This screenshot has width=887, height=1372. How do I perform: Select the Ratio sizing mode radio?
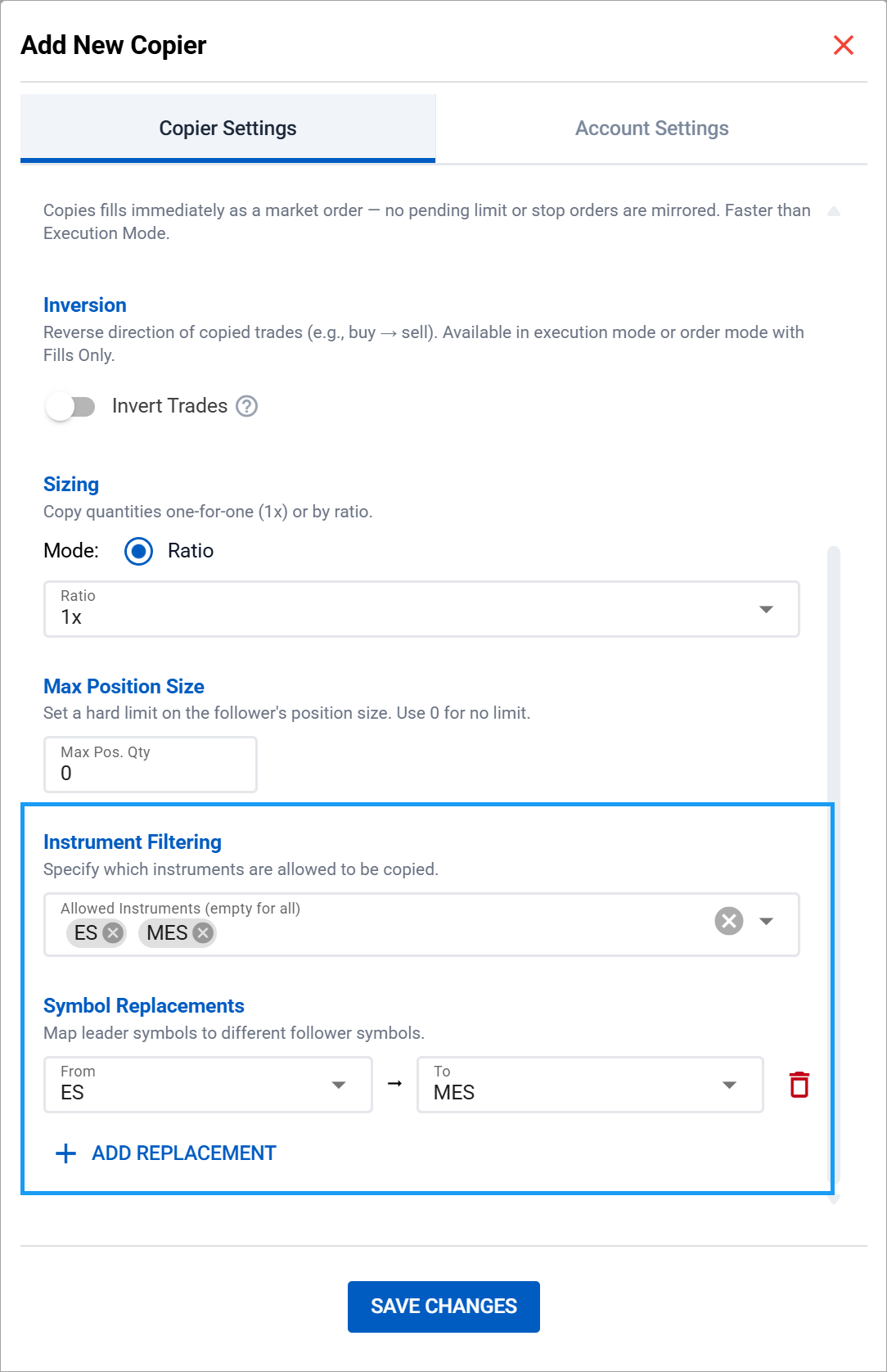tap(139, 551)
